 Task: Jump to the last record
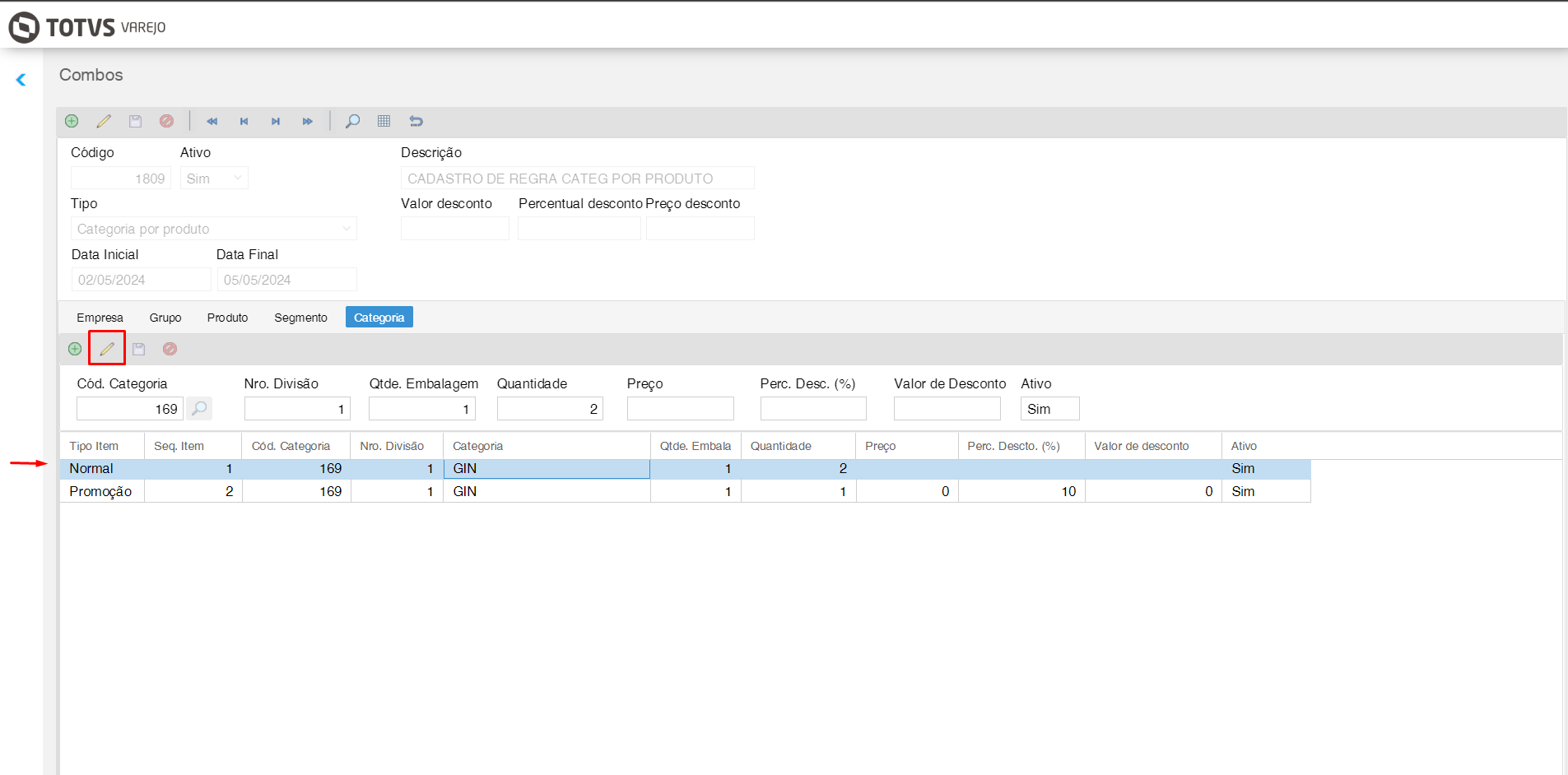[307, 121]
